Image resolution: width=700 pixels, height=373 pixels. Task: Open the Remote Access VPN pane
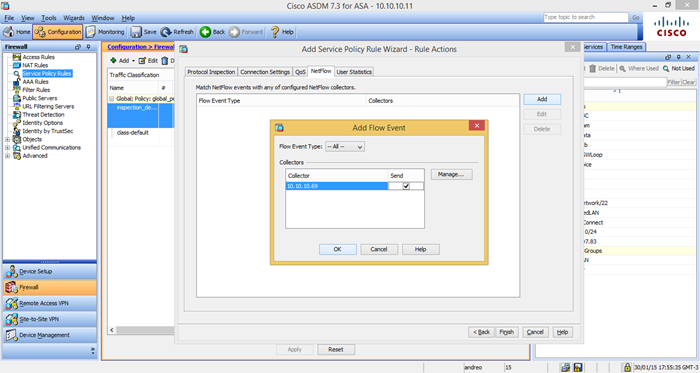50,303
